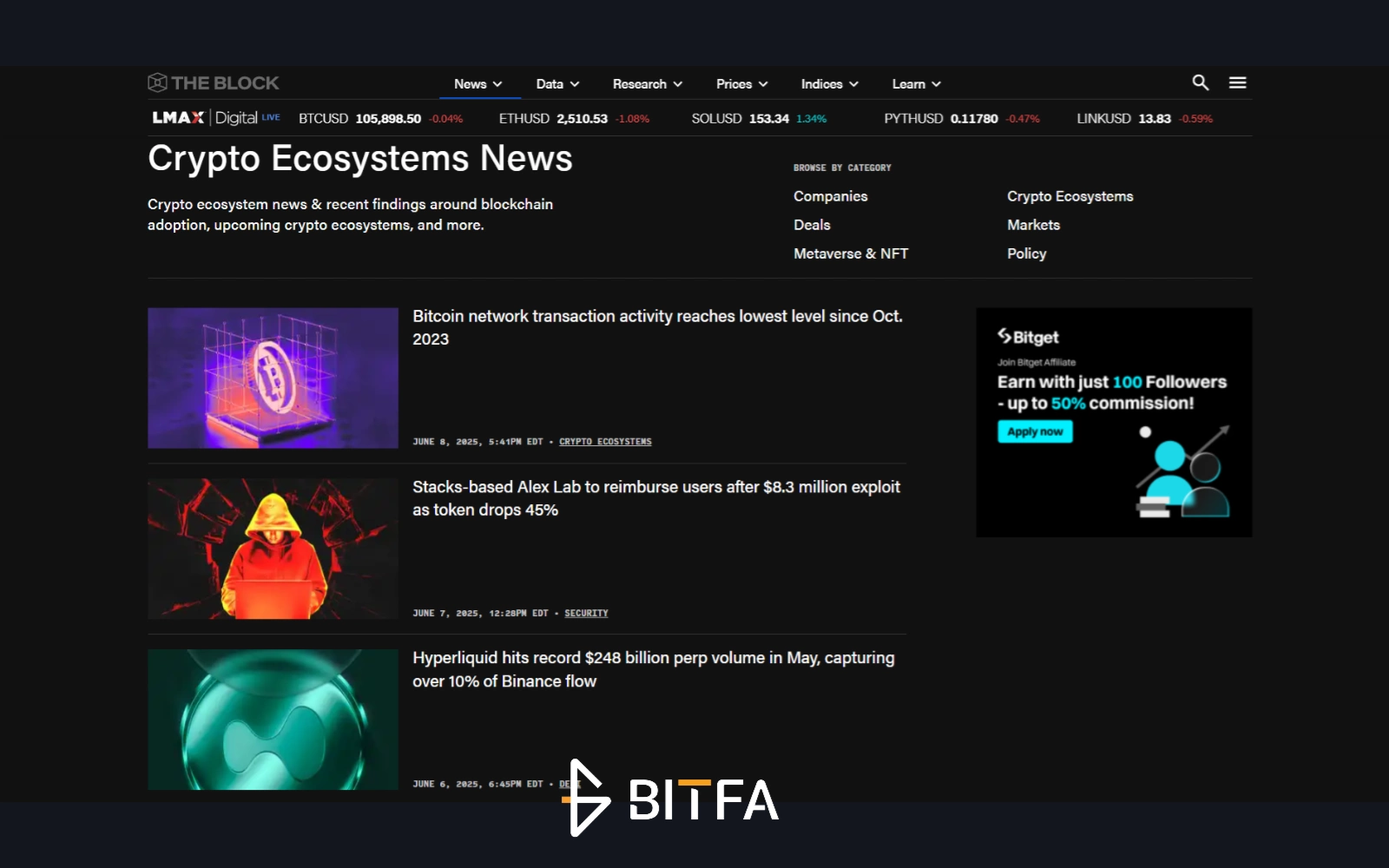Select the CRYPTO ECOSYSTEMS article tag
Screen dimensions: 1389x868
[x=605, y=442]
